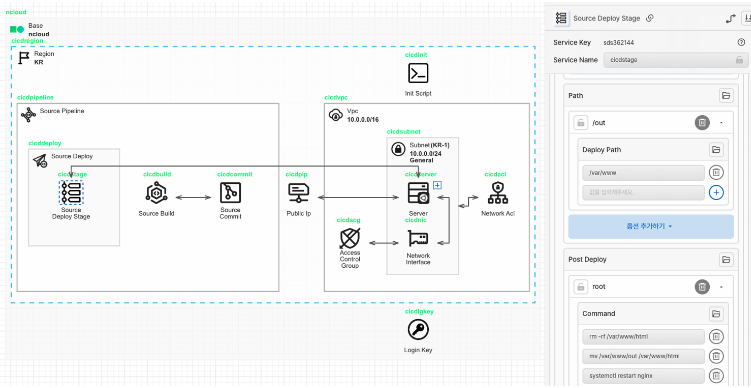Screen dimensions: 751x388
Task: Select the Access Control Group icon
Action: (x=350, y=238)
